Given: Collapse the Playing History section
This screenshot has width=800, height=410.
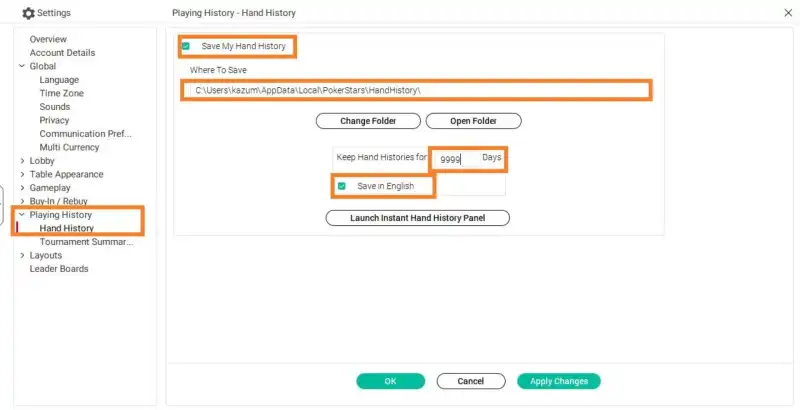Looking at the screenshot, I should click(22, 215).
